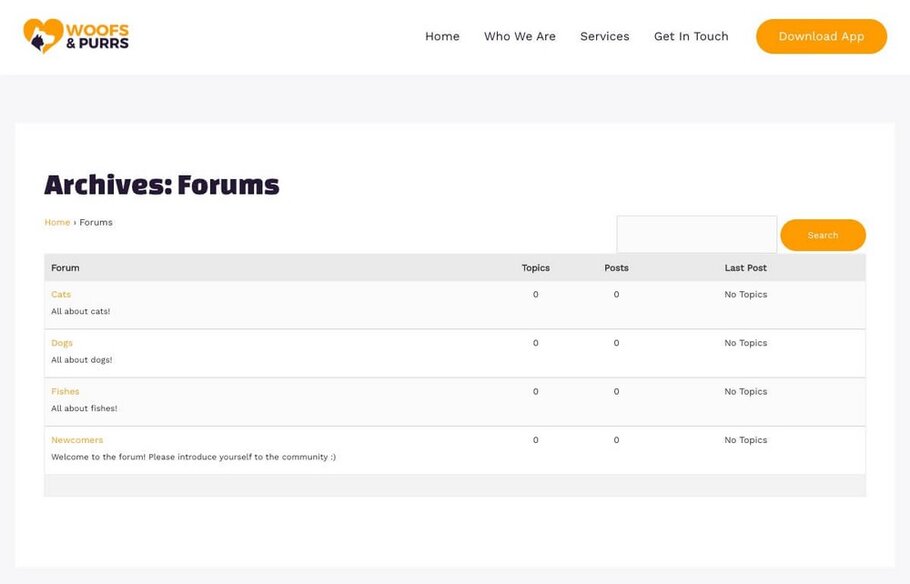This screenshot has height=584, width=910.
Task: Click the Search button
Action: pyautogui.click(x=822, y=235)
